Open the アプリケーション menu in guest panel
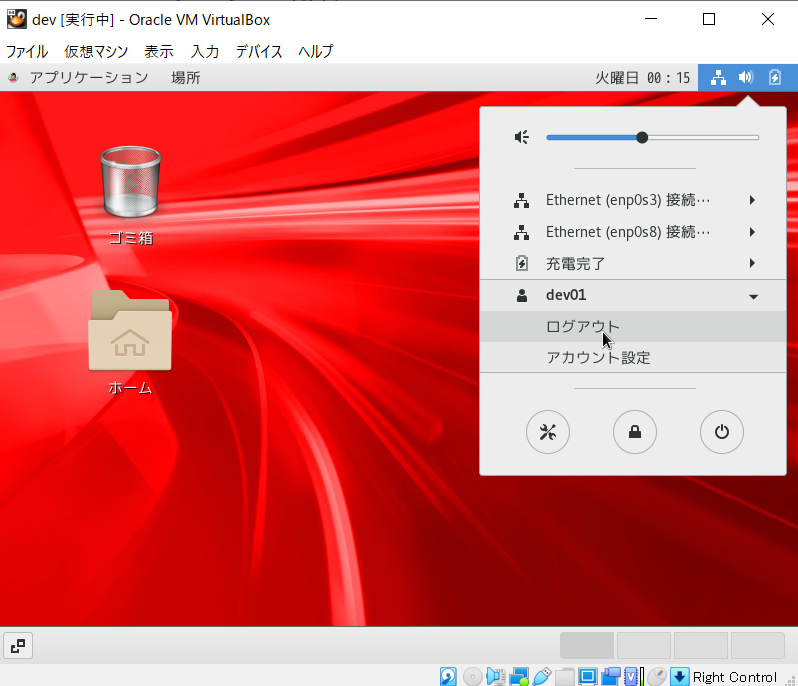Image resolution: width=798 pixels, height=686 pixels. [89, 78]
